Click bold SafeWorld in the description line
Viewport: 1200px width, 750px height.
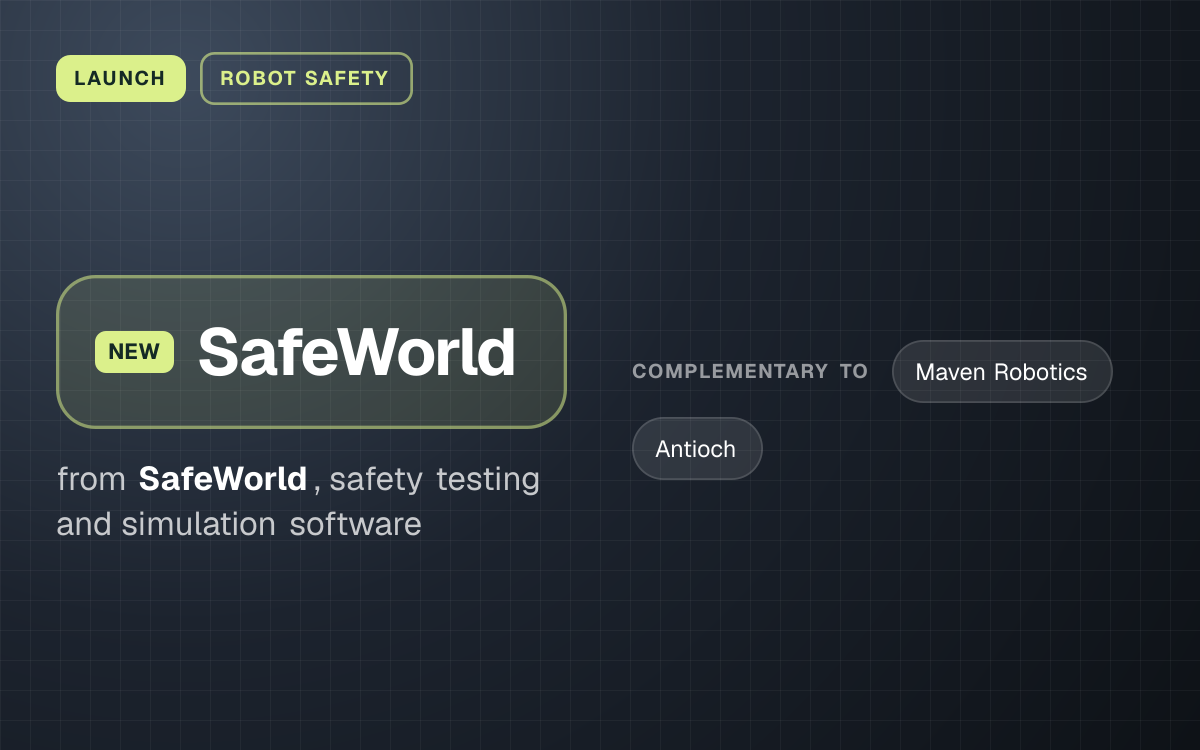(x=223, y=479)
